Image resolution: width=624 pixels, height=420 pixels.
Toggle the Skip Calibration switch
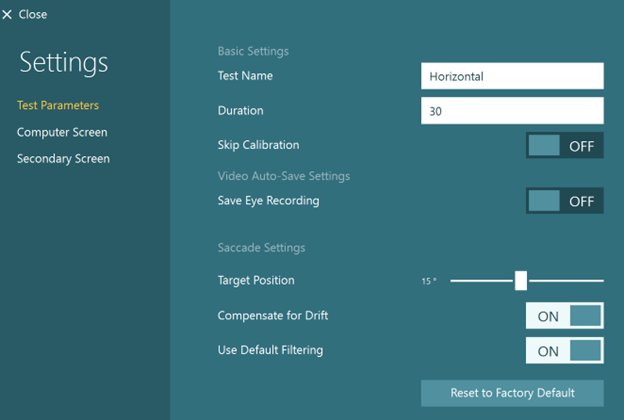point(564,145)
